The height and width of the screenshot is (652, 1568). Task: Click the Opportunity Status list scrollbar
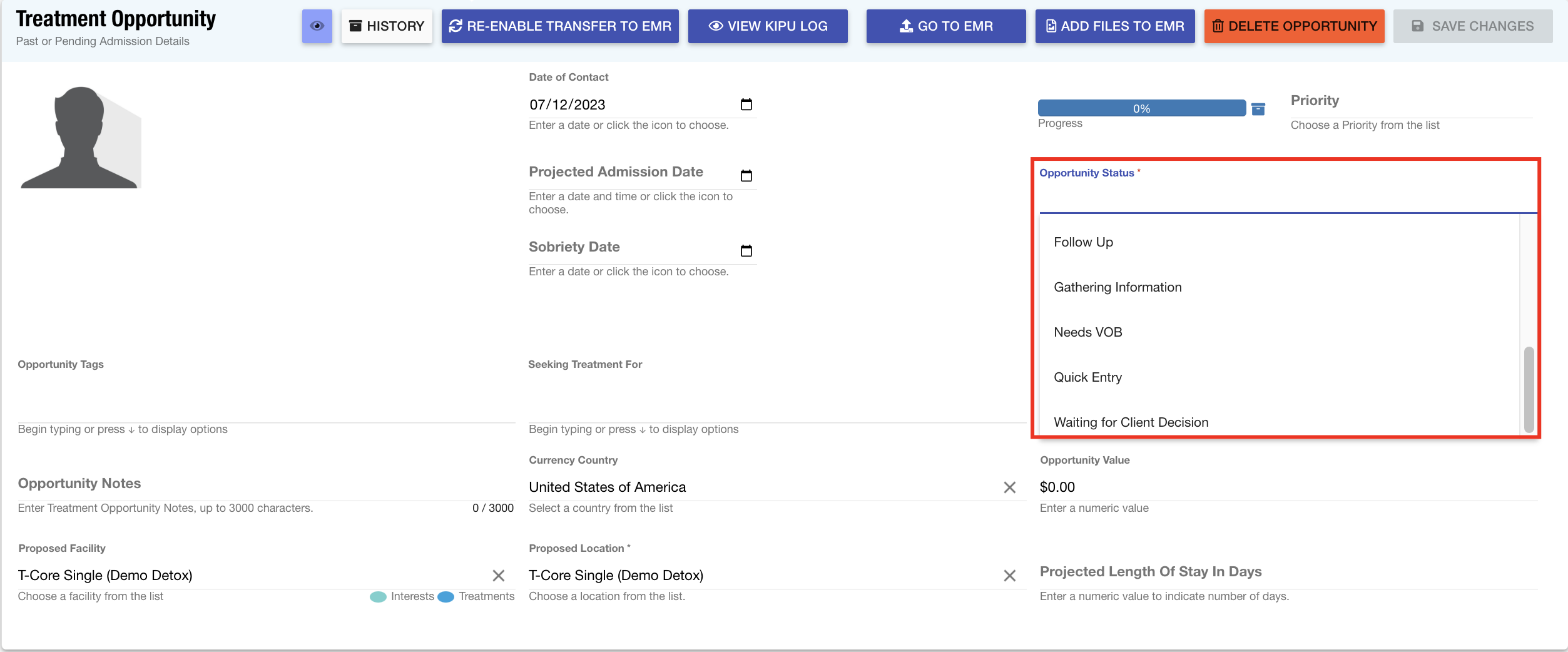pos(1529,388)
